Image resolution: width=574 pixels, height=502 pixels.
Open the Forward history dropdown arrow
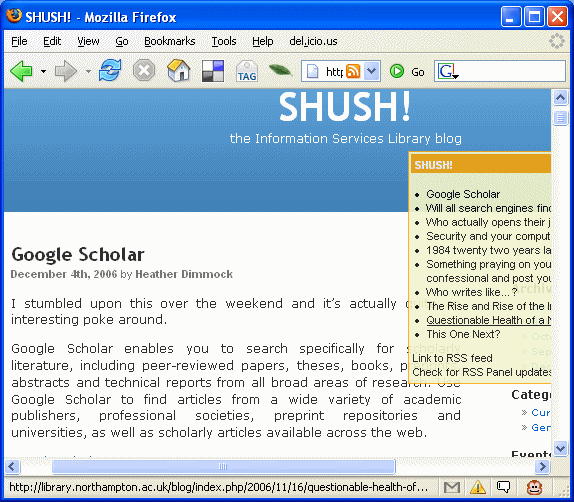click(x=88, y=71)
